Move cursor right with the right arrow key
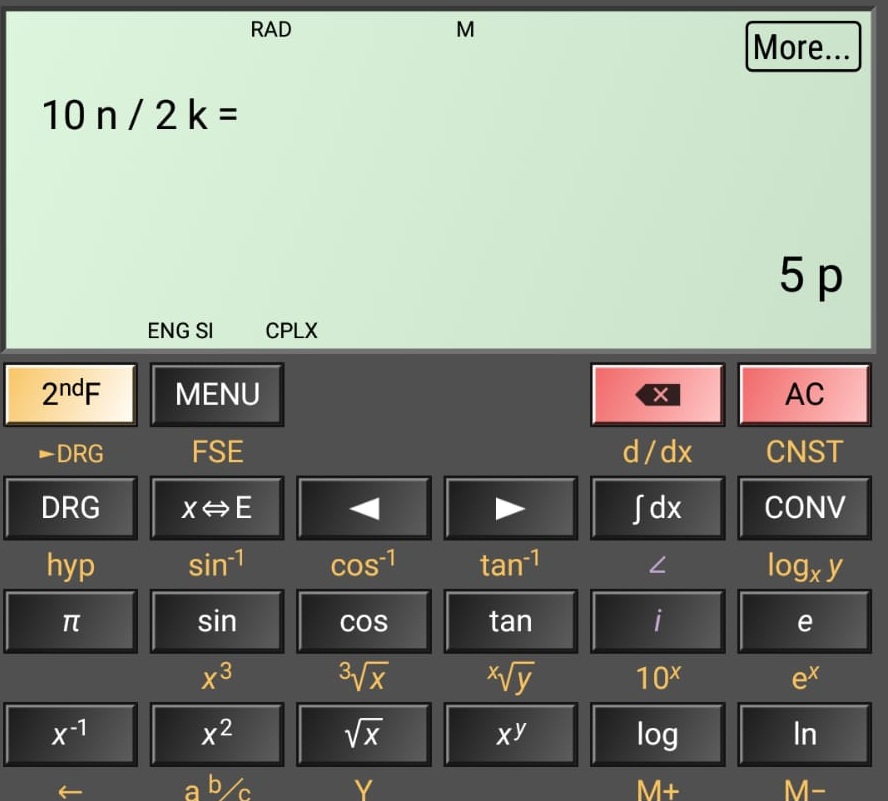 click(x=510, y=508)
